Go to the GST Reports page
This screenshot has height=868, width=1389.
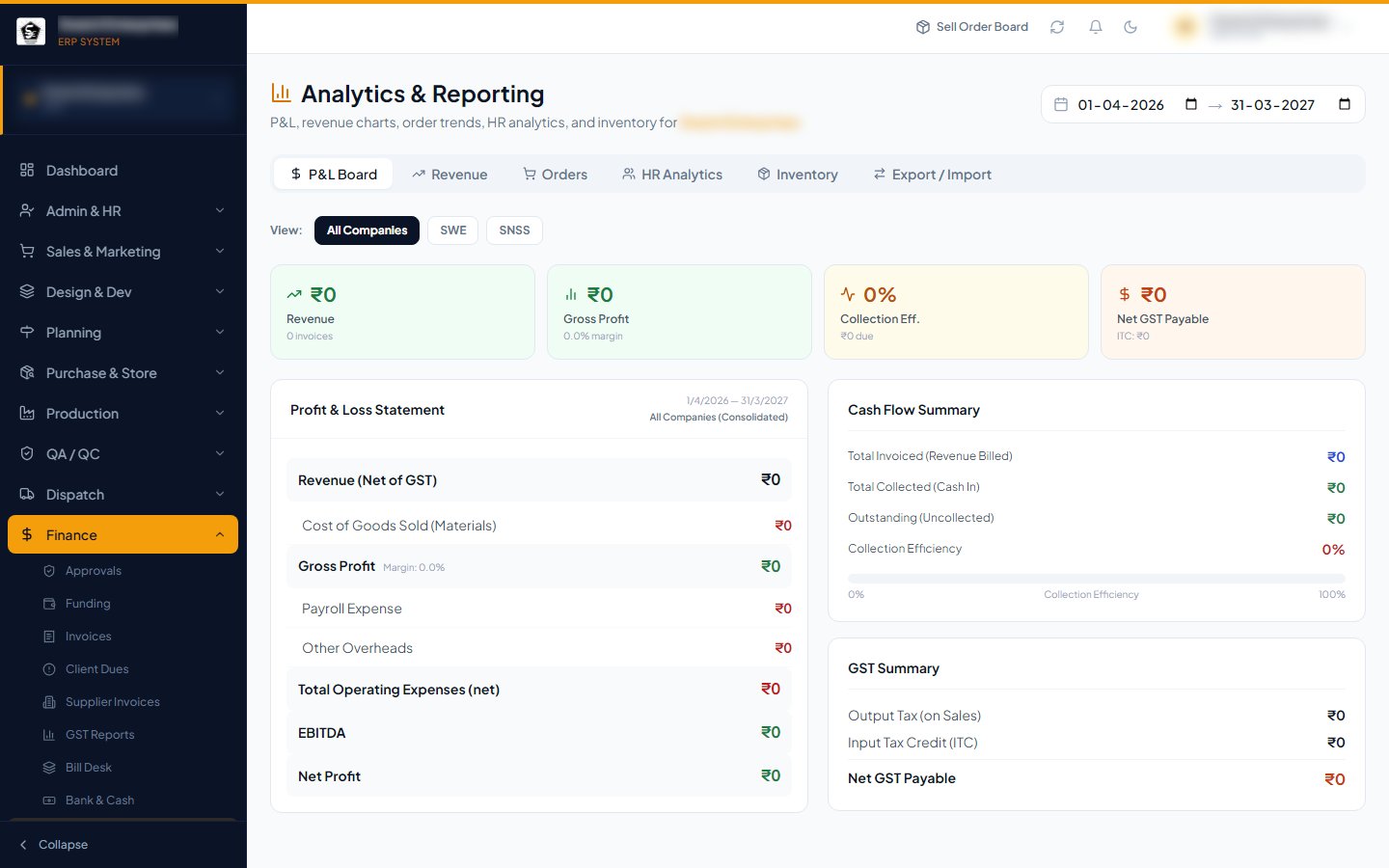[x=100, y=735]
